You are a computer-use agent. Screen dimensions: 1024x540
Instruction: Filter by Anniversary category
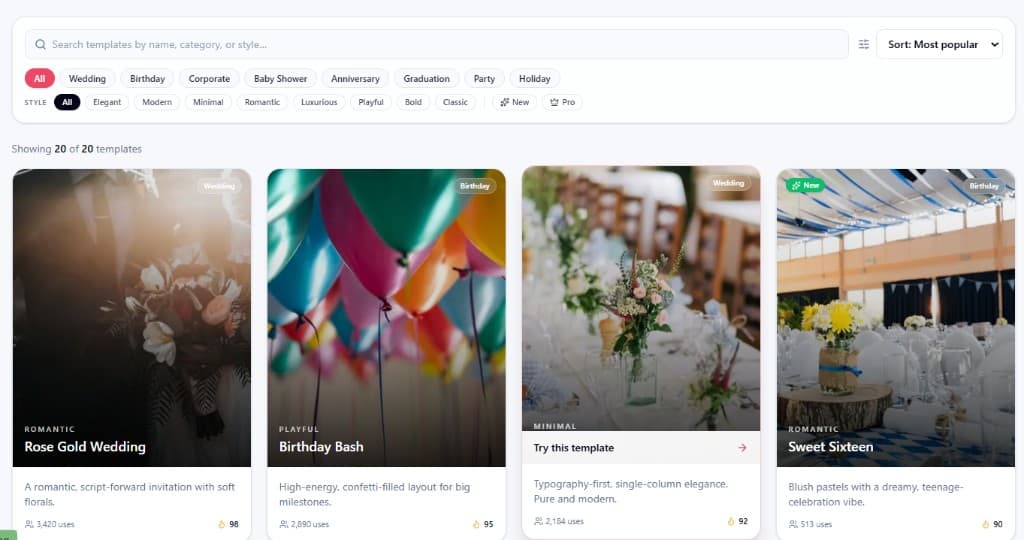pos(355,78)
